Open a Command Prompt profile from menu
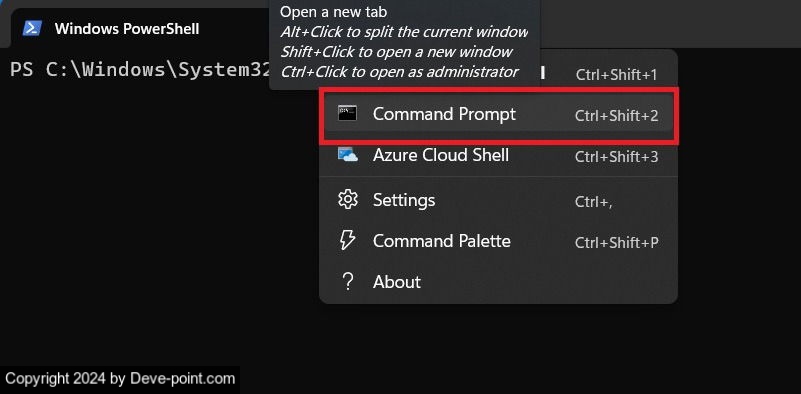The height and width of the screenshot is (394, 801). click(499, 114)
